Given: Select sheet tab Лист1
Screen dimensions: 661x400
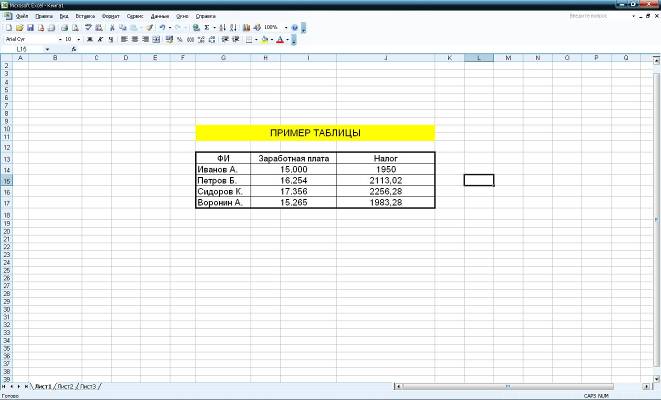Looking at the screenshot, I should coord(43,387).
